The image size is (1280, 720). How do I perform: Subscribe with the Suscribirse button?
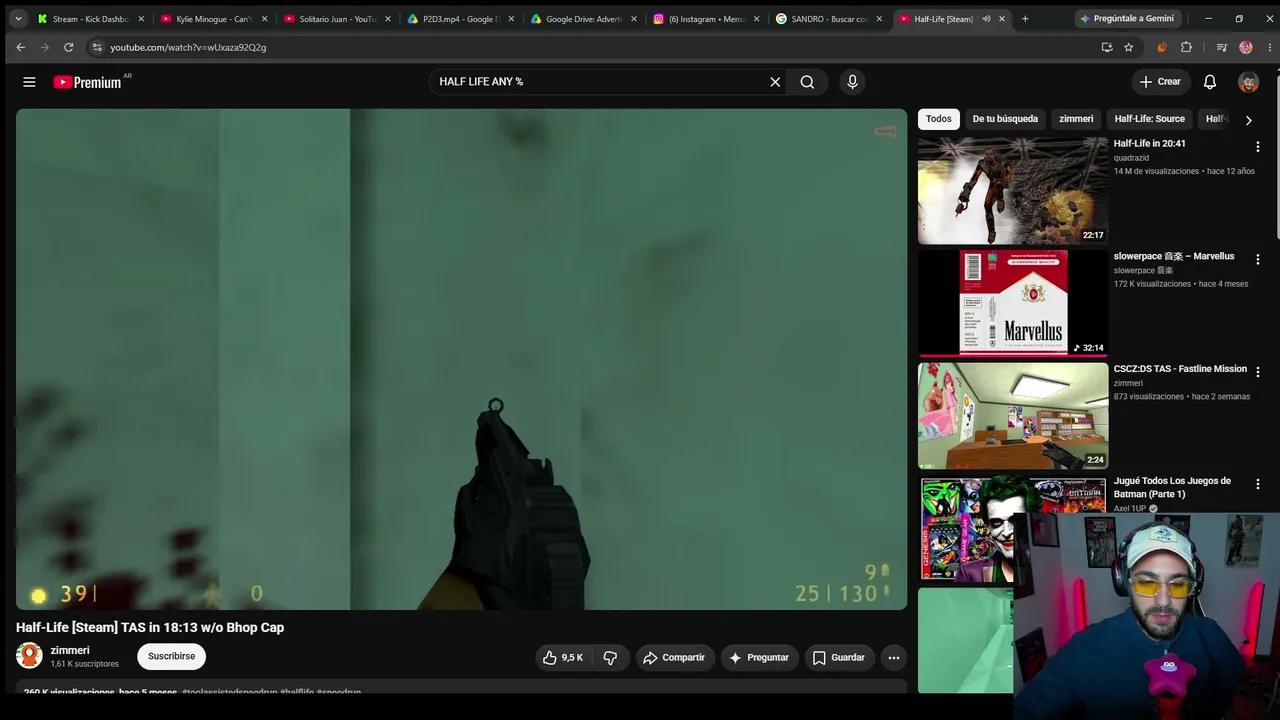click(x=172, y=656)
